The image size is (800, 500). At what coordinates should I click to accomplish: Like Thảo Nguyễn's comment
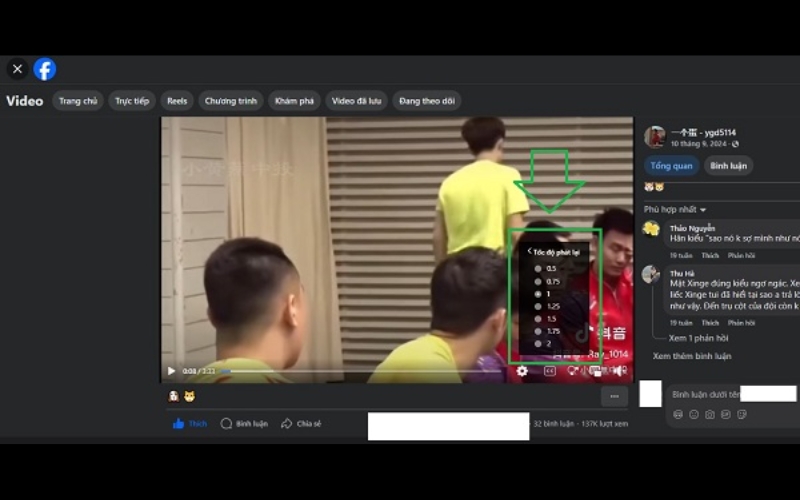click(x=710, y=255)
